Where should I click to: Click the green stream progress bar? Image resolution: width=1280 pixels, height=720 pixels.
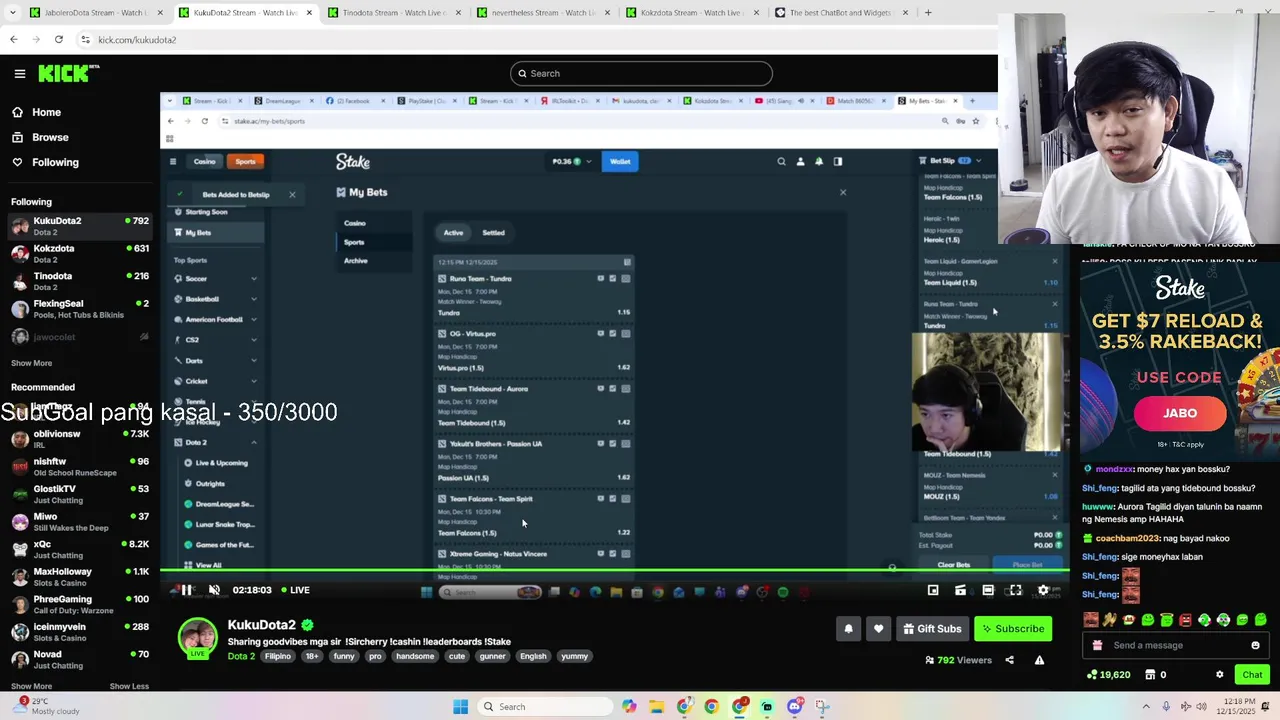click(615, 572)
